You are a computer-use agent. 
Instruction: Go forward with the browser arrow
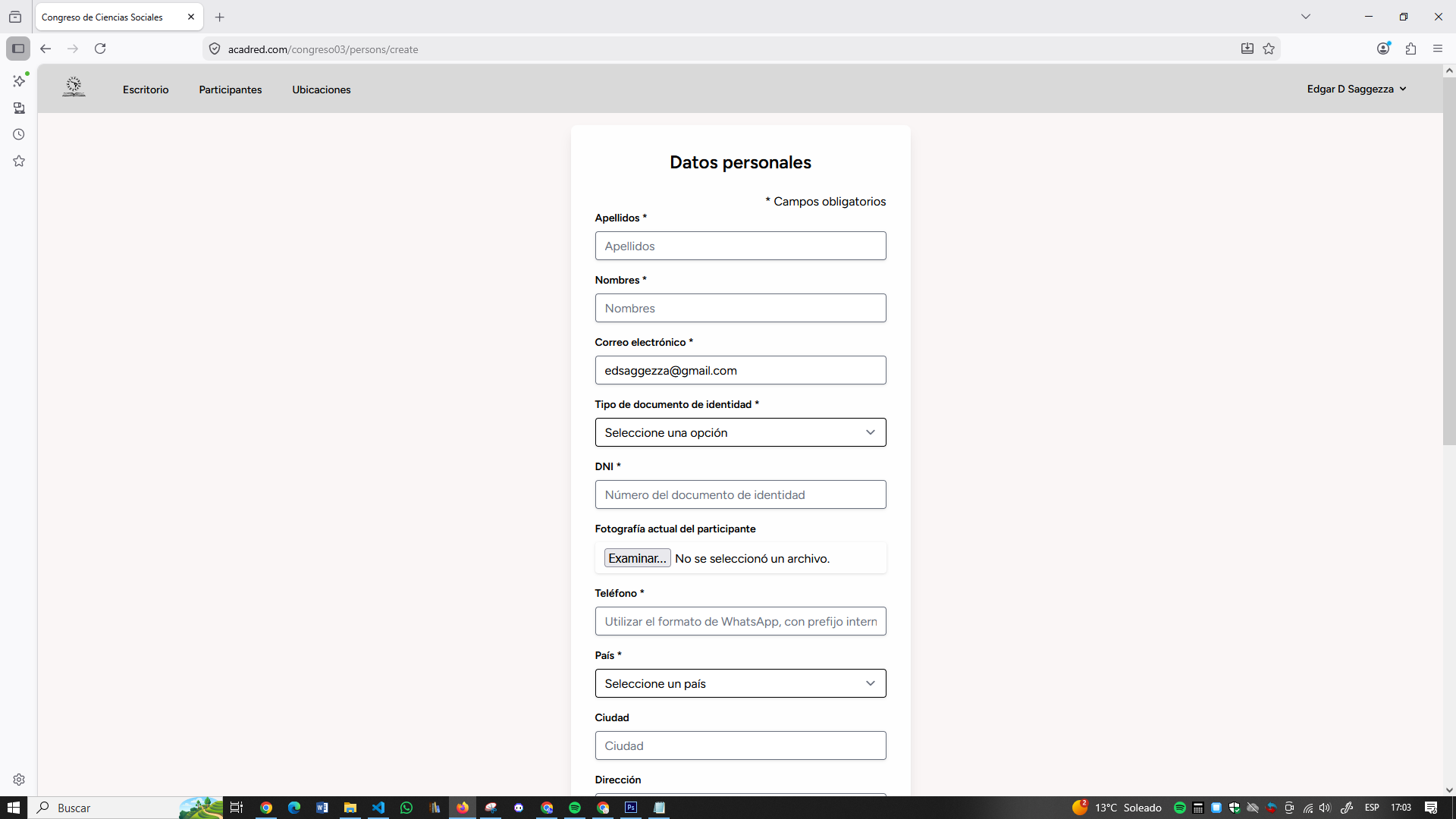click(x=73, y=49)
